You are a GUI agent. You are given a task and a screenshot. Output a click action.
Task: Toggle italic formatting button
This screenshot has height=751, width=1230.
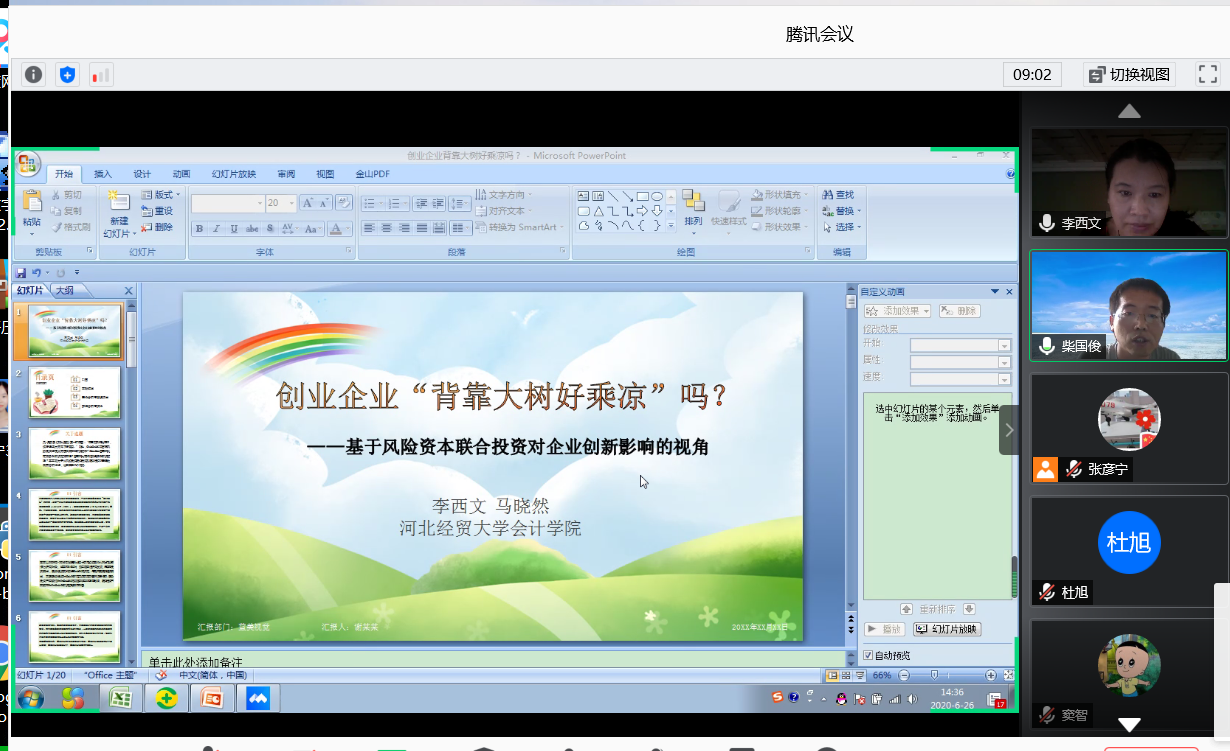(x=216, y=229)
